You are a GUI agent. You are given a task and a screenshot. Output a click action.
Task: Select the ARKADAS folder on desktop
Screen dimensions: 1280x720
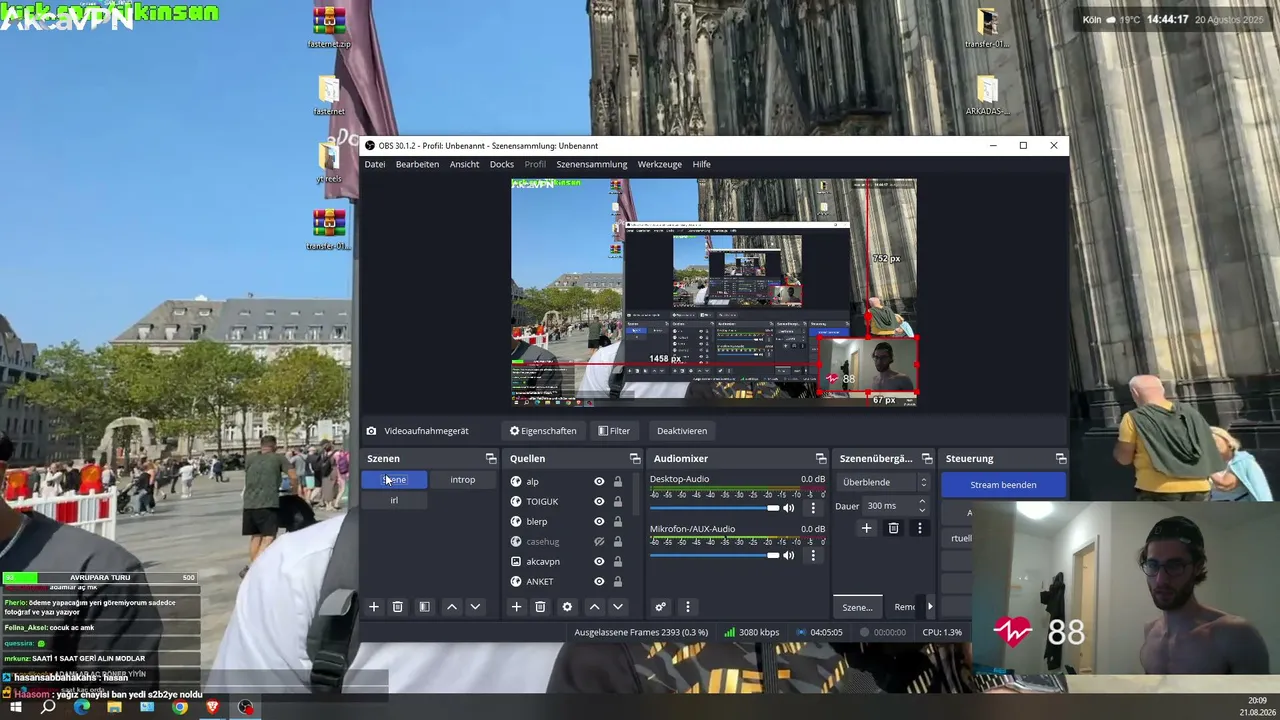[987, 95]
